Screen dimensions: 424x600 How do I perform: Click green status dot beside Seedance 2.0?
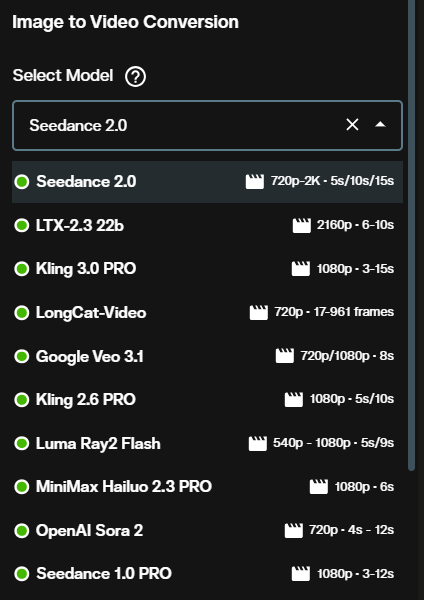22,182
